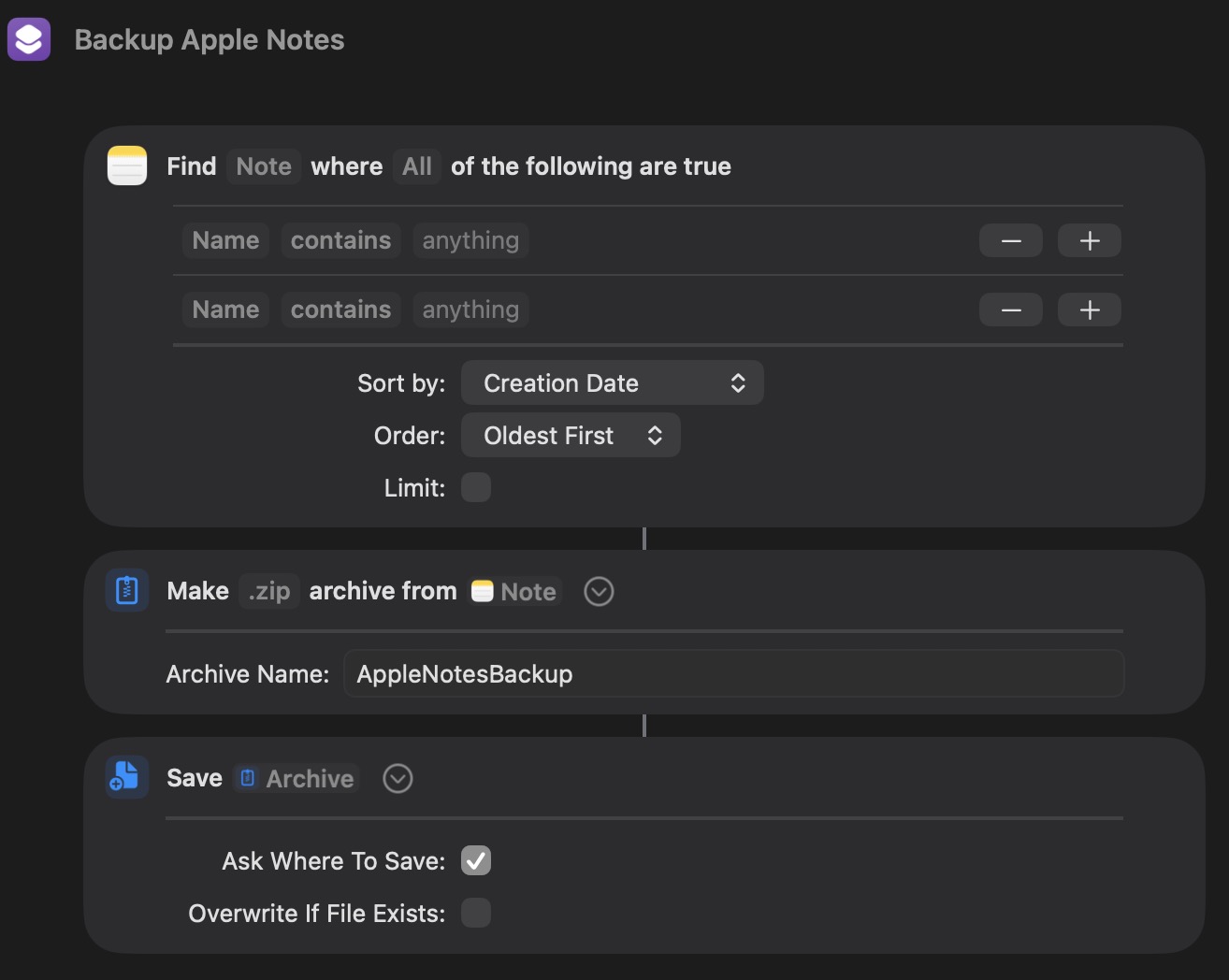Collapse the Save action options
This screenshot has height=980, width=1229.
pos(398,778)
